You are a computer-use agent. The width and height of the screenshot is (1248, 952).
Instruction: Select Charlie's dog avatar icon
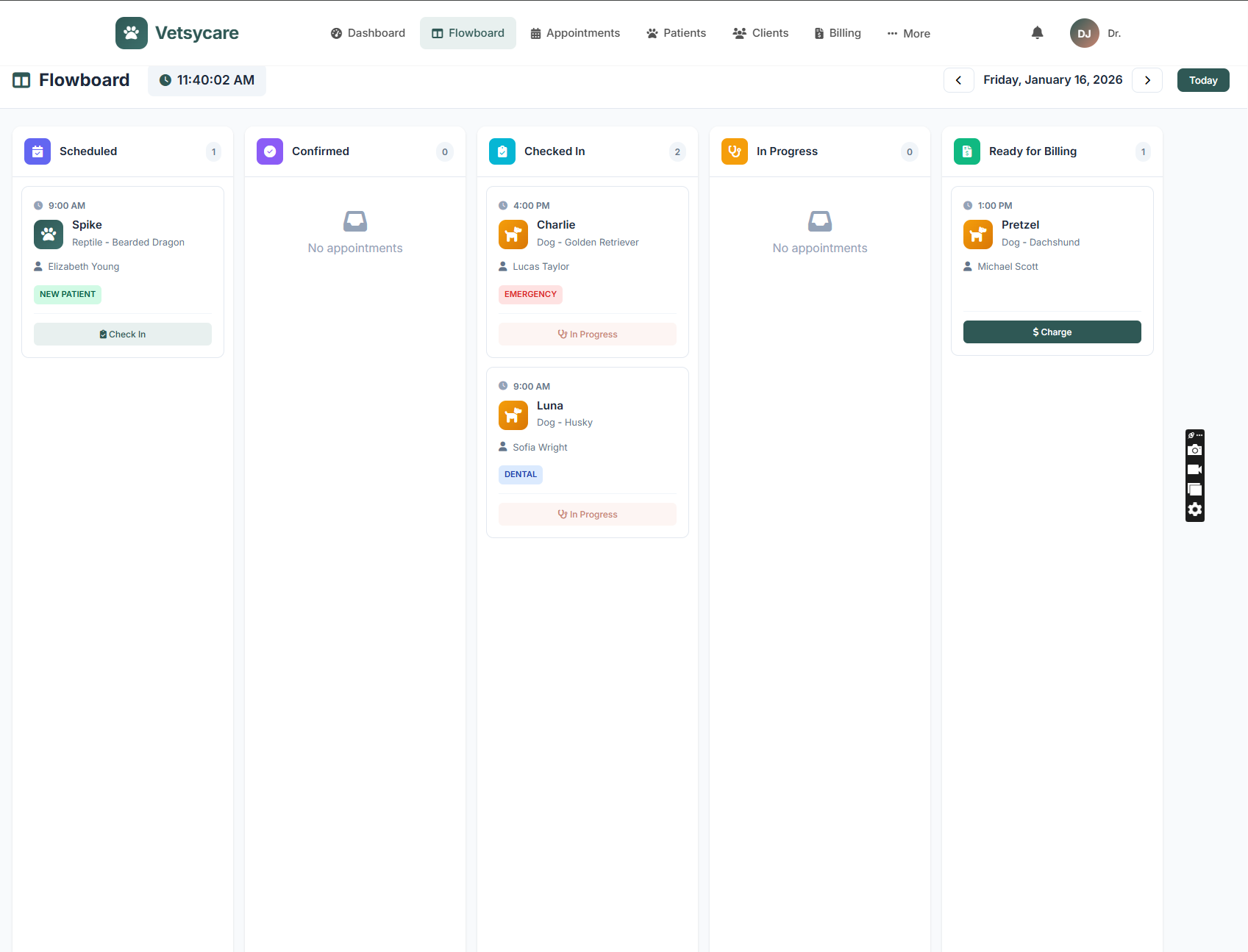pyautogui.click(x=513, y=235)
